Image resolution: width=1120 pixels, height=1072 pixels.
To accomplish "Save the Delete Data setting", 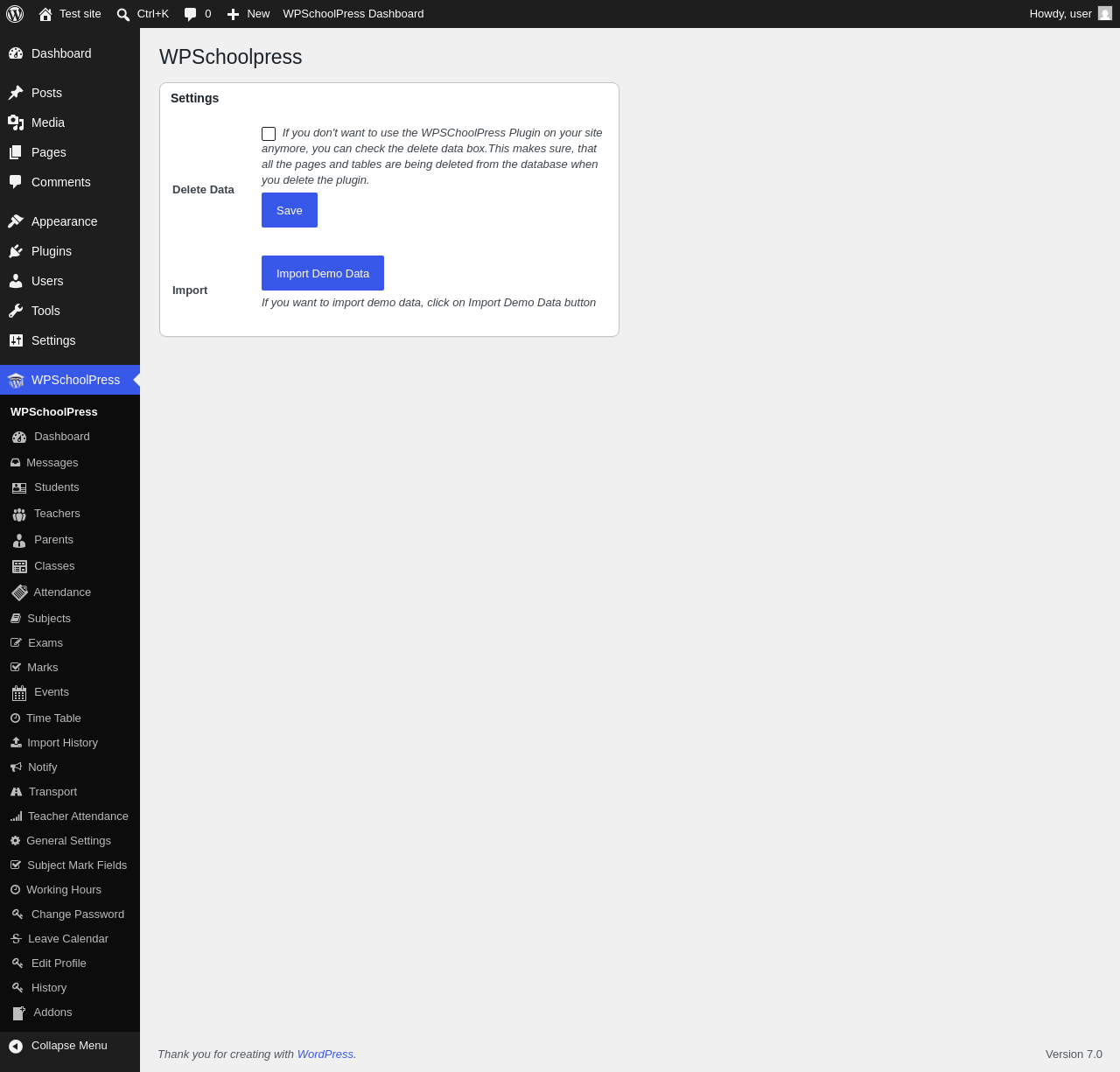I will click(290, 210).
